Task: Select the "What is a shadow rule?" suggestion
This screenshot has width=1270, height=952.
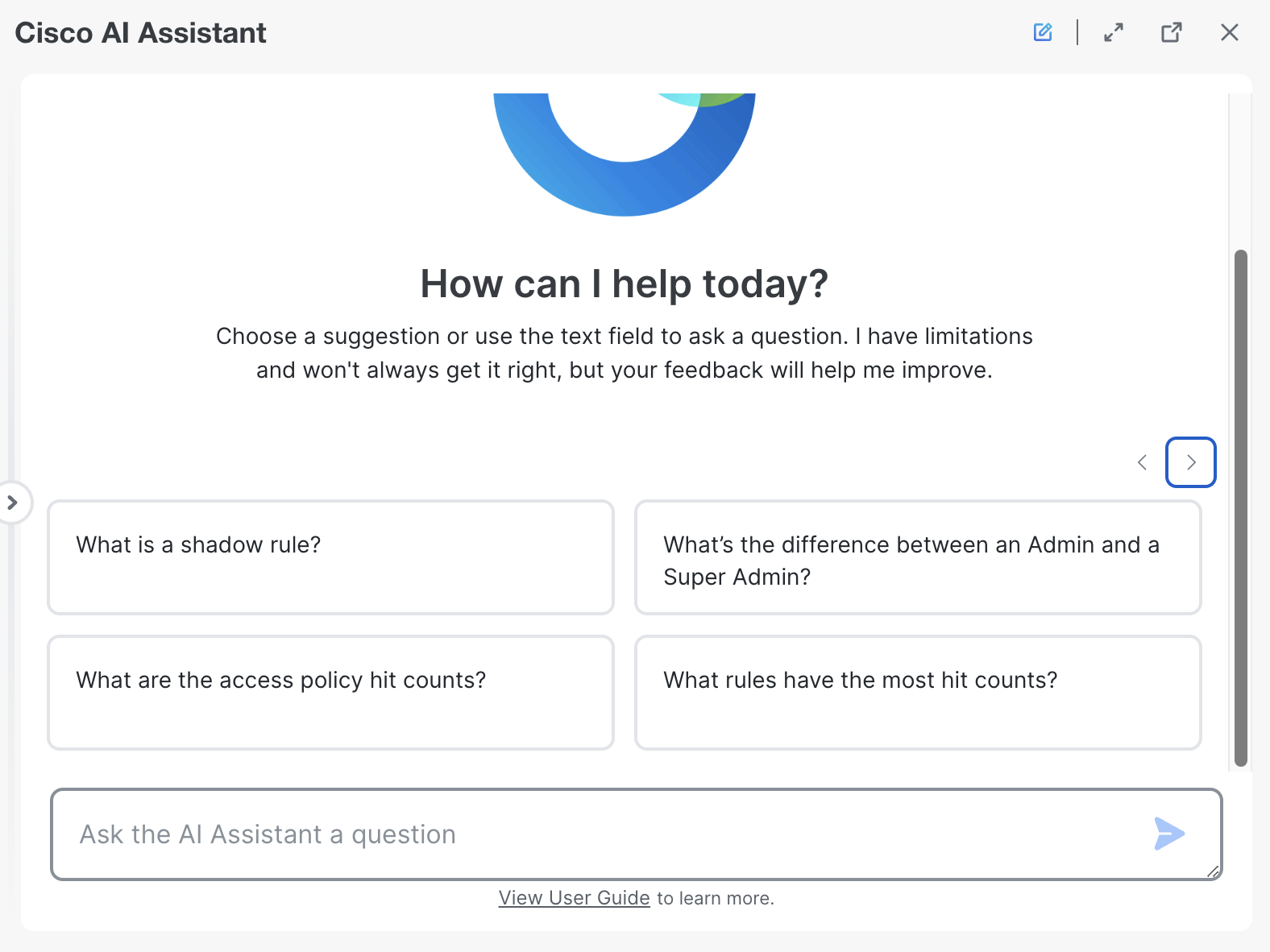Action: [x=330, y=557]
